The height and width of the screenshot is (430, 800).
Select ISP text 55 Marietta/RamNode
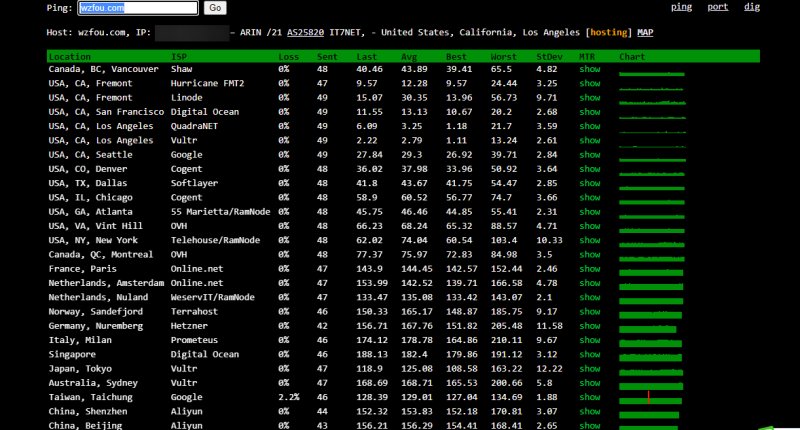point(220,212)
